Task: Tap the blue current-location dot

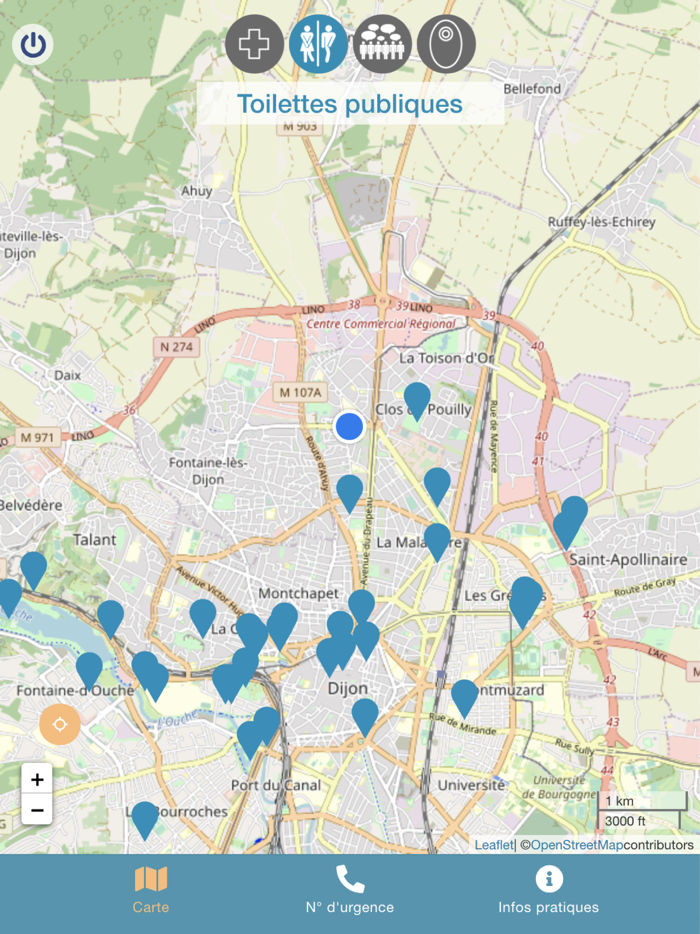Action: (x=349, y=426)
